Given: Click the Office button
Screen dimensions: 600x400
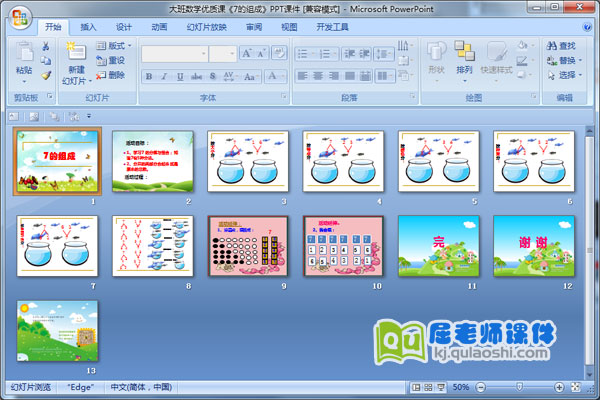Looking at the screenshot, I should point(17,17).
